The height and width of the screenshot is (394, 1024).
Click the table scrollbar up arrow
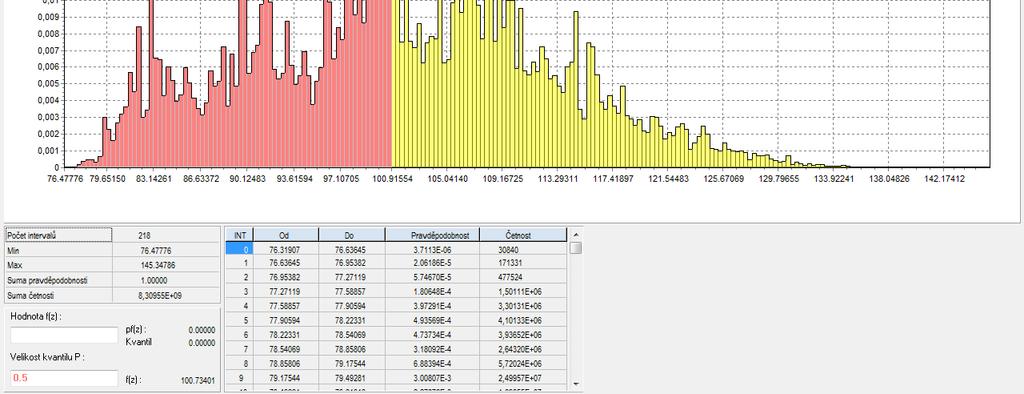click(x=575, y=235)
